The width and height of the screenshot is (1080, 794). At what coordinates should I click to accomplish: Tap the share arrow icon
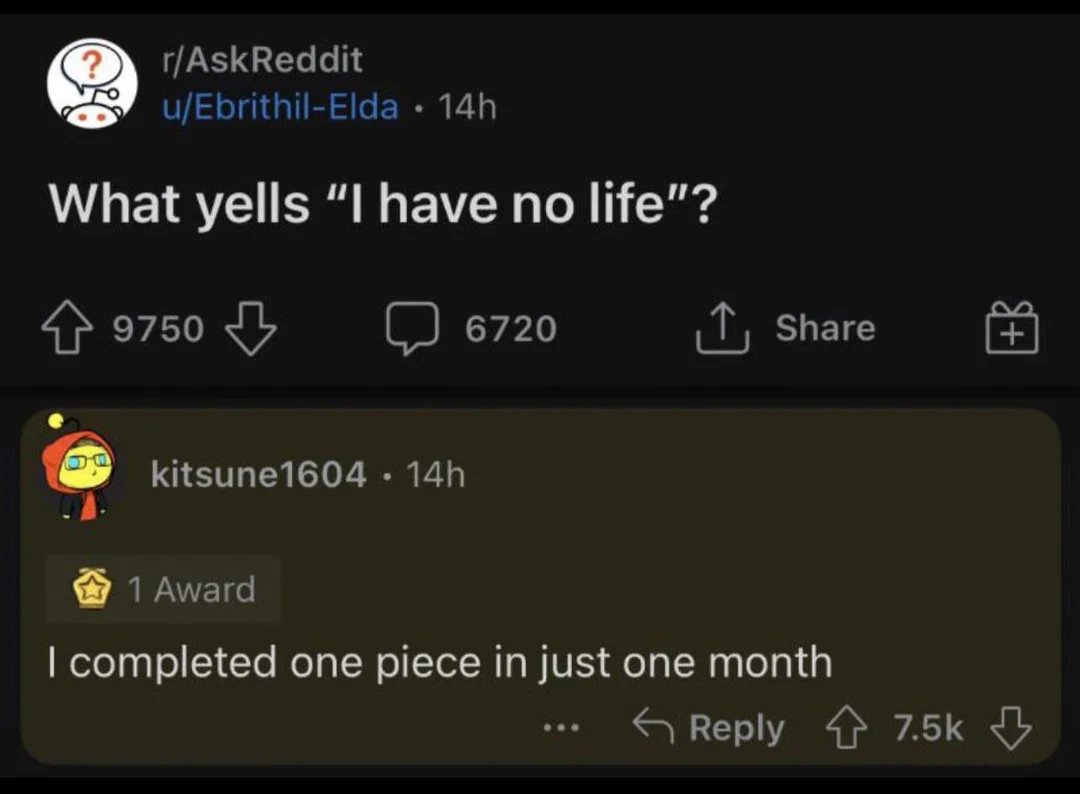[x=722, y=328]
